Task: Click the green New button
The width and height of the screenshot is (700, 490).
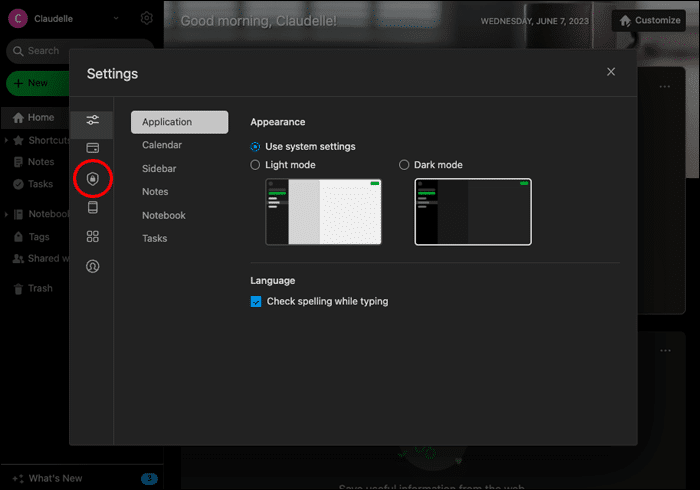Action: click(38, 83)
